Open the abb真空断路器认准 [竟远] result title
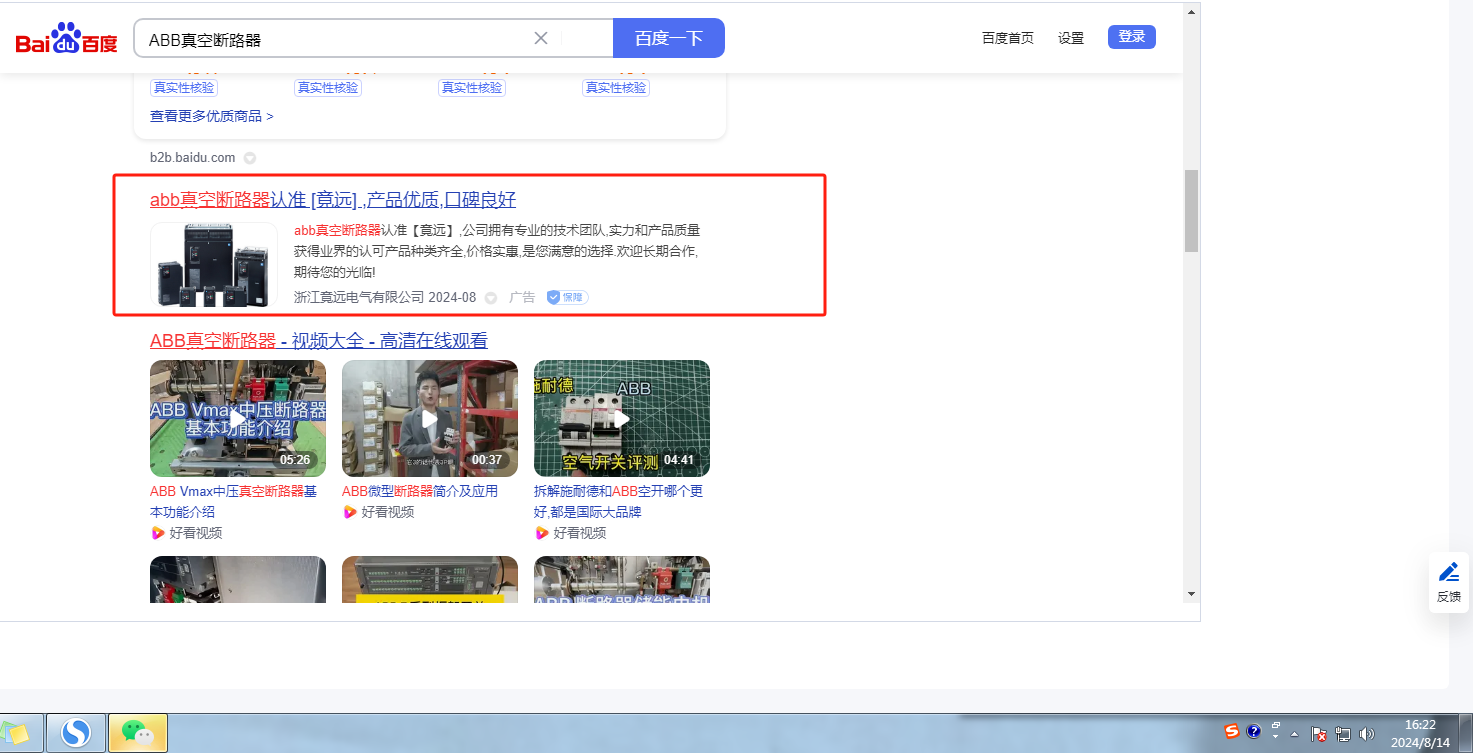The width and height of the screenshot is (1473, 753). coord(333,199)
